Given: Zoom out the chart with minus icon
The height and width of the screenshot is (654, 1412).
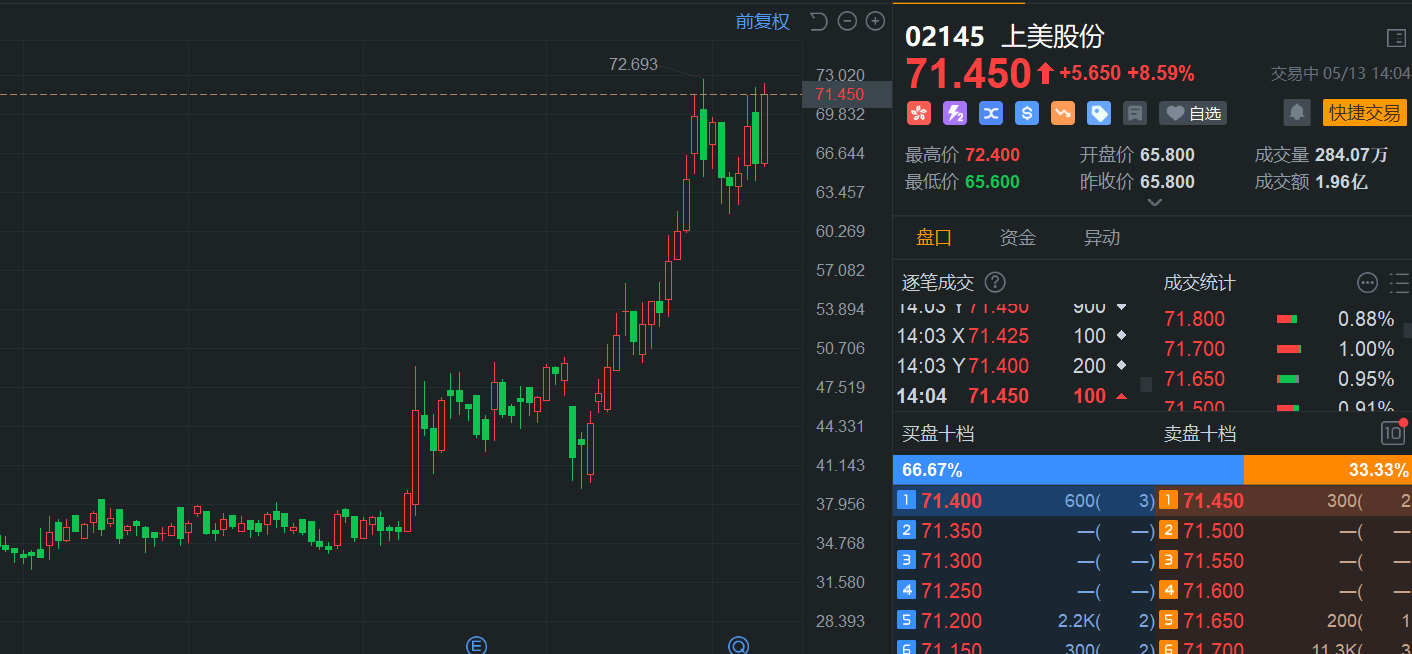Looking at the screenshot, I should [x=847, y=21].
